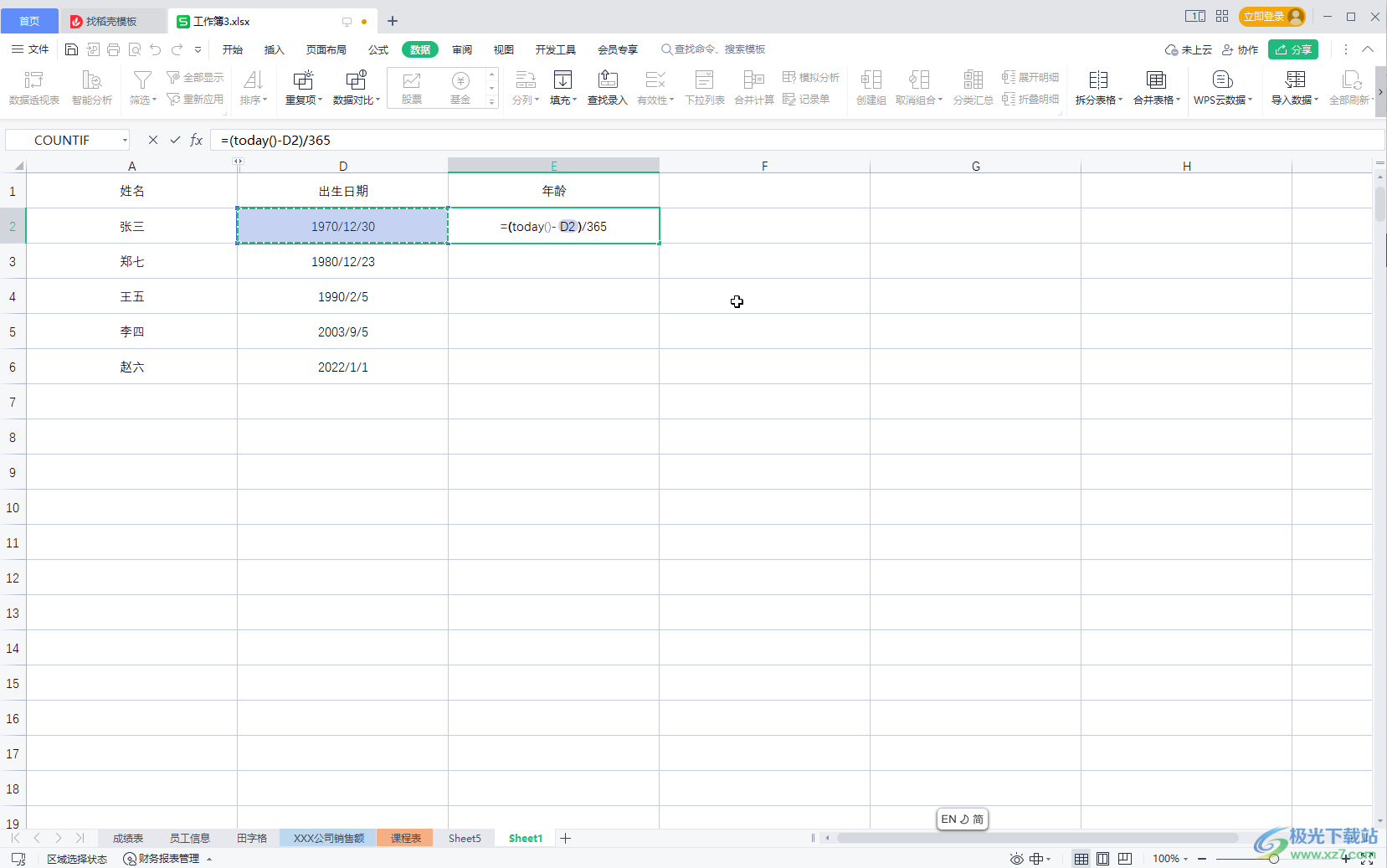Click Create Group (创建组) icon
This screenshot has width=1387, height=868.
[871, 80]
